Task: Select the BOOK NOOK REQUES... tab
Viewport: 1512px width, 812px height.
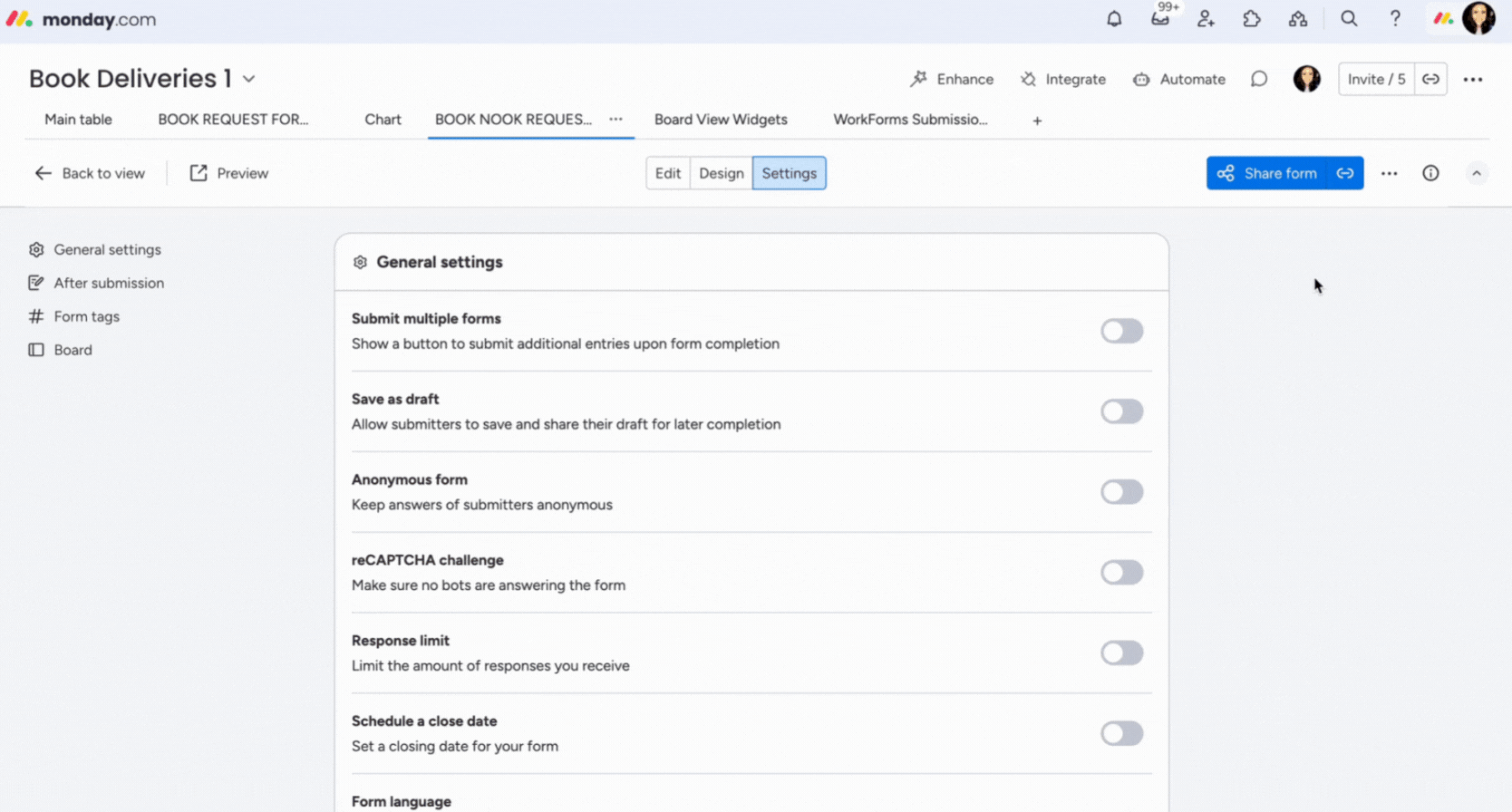Action: tap(513, 120)
